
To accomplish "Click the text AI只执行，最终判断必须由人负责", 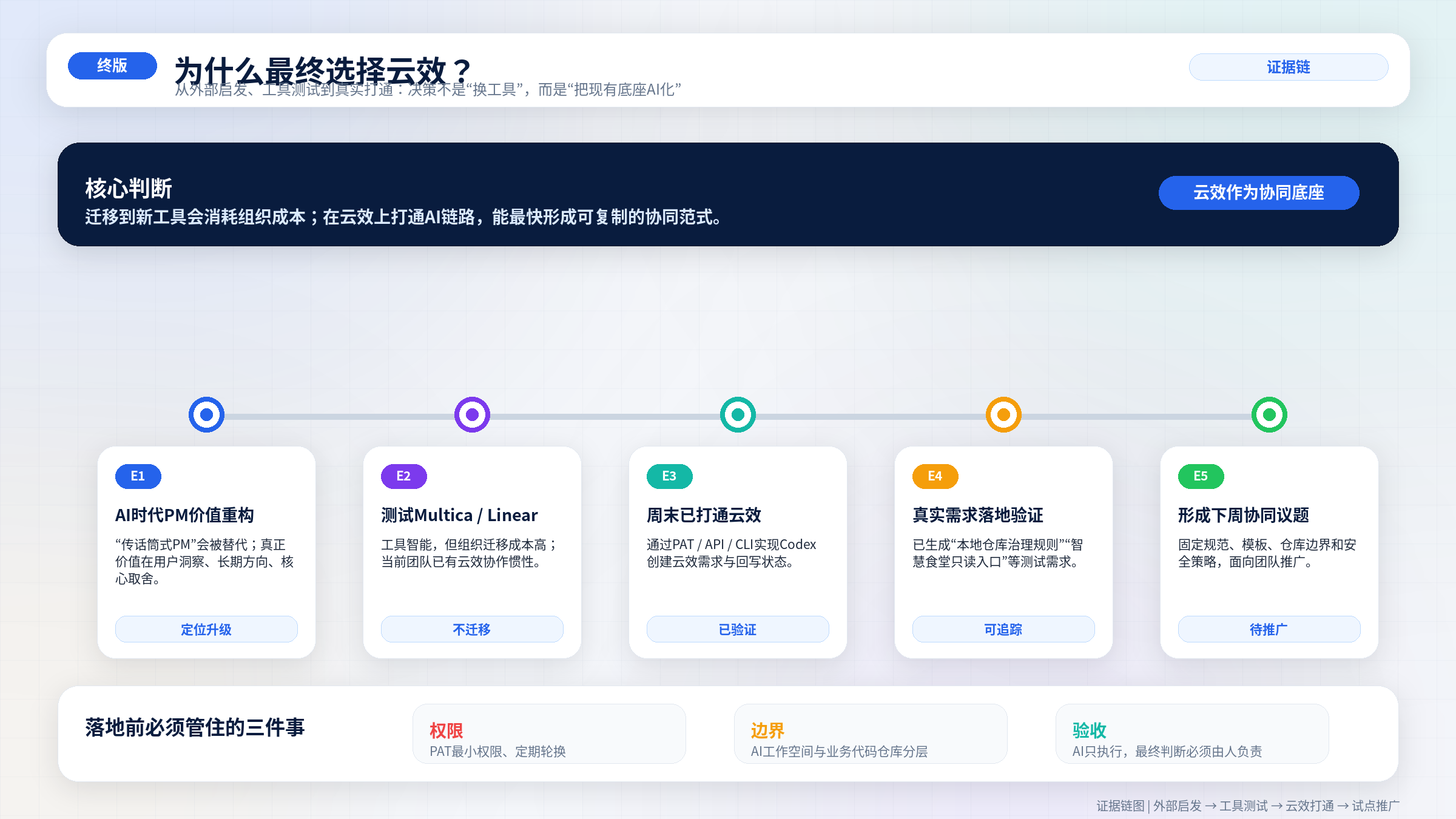I will pyautogui.click(x=1167, y=752).
